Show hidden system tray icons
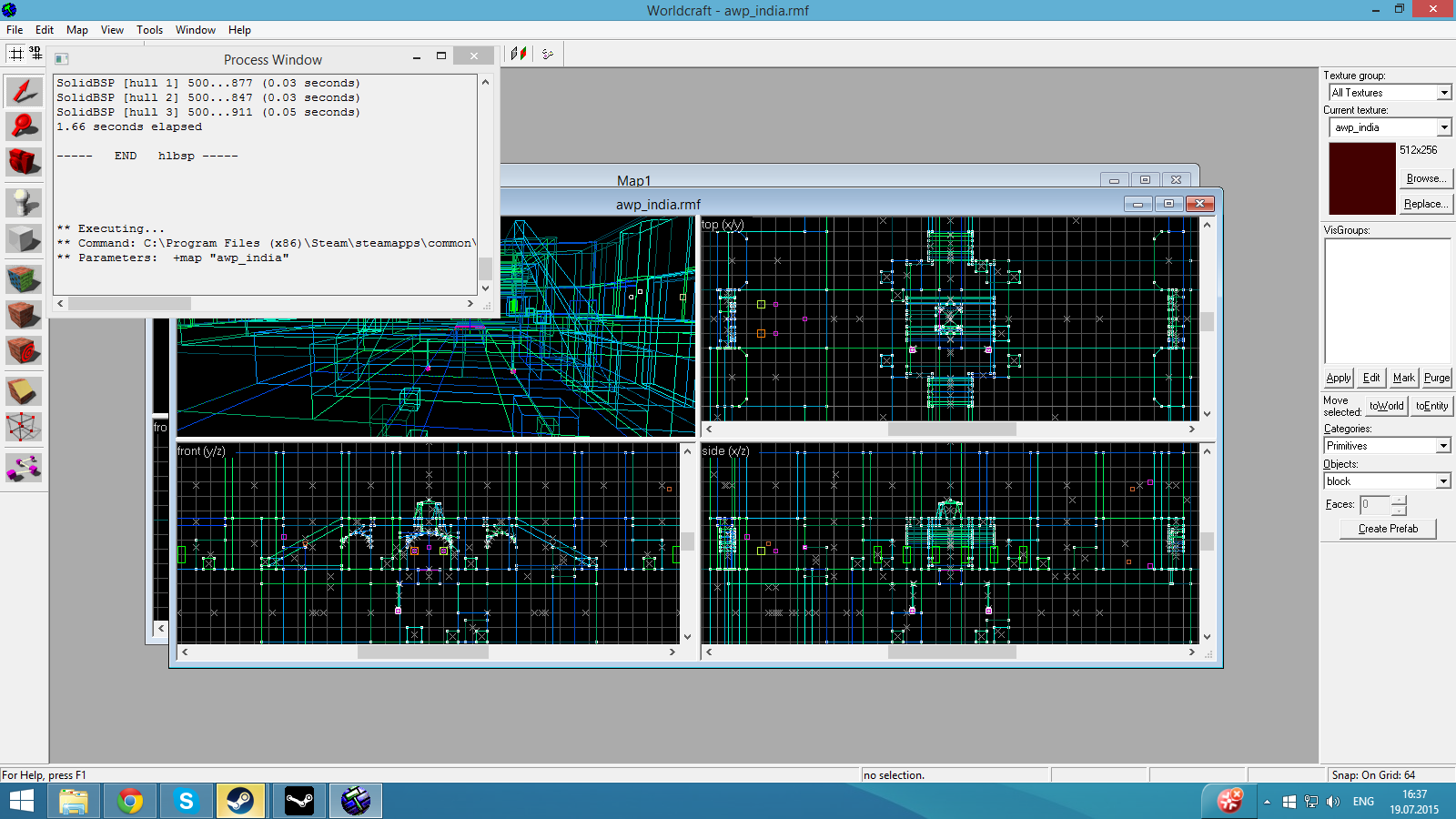 coord(1267,802)
